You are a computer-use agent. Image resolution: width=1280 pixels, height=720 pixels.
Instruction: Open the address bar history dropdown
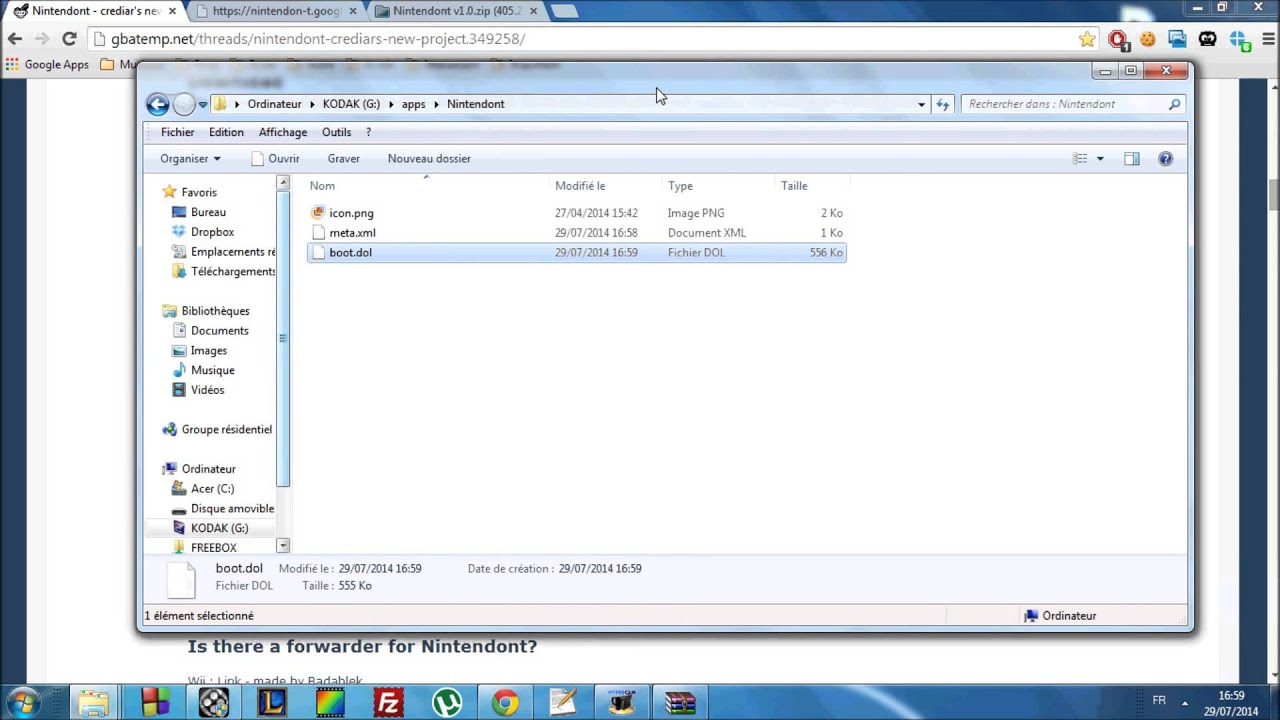coord(921,104)
